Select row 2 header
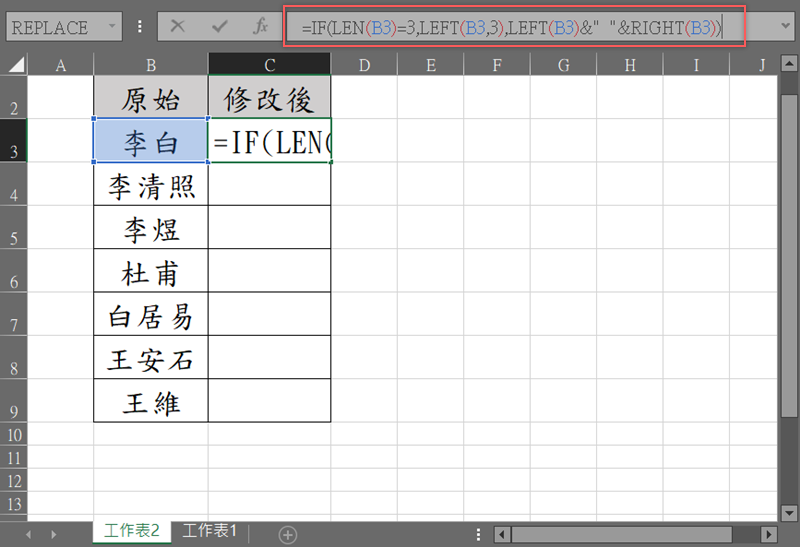The image size is (800, 547). pos(14,97)
